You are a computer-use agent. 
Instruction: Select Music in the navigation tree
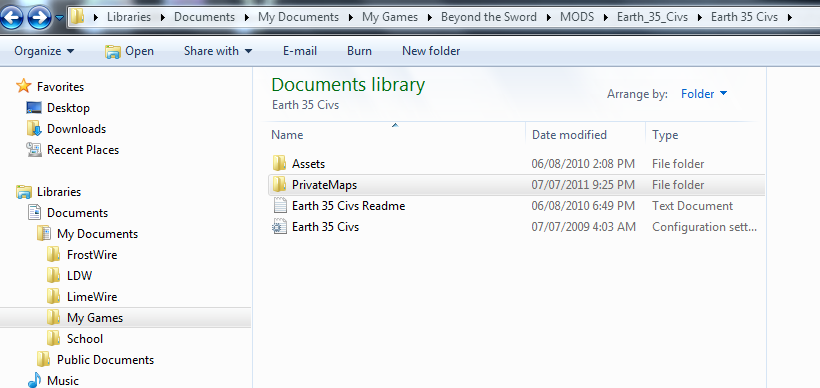(63, 380)
